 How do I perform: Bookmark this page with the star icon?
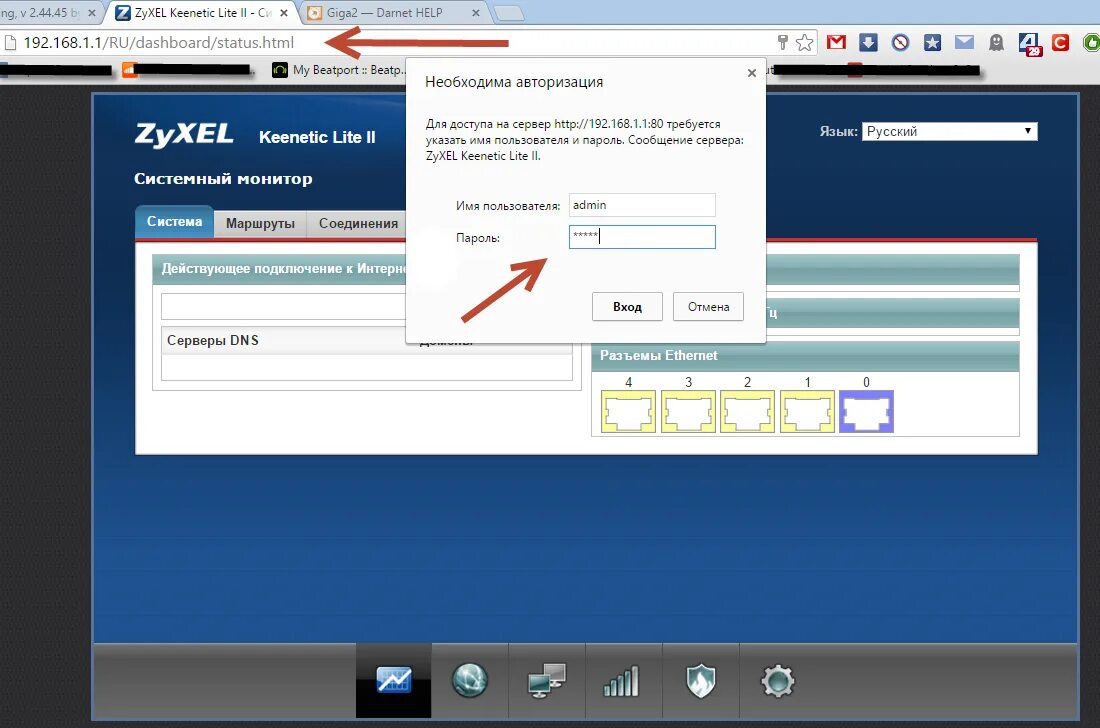click(x=805, y=43)
